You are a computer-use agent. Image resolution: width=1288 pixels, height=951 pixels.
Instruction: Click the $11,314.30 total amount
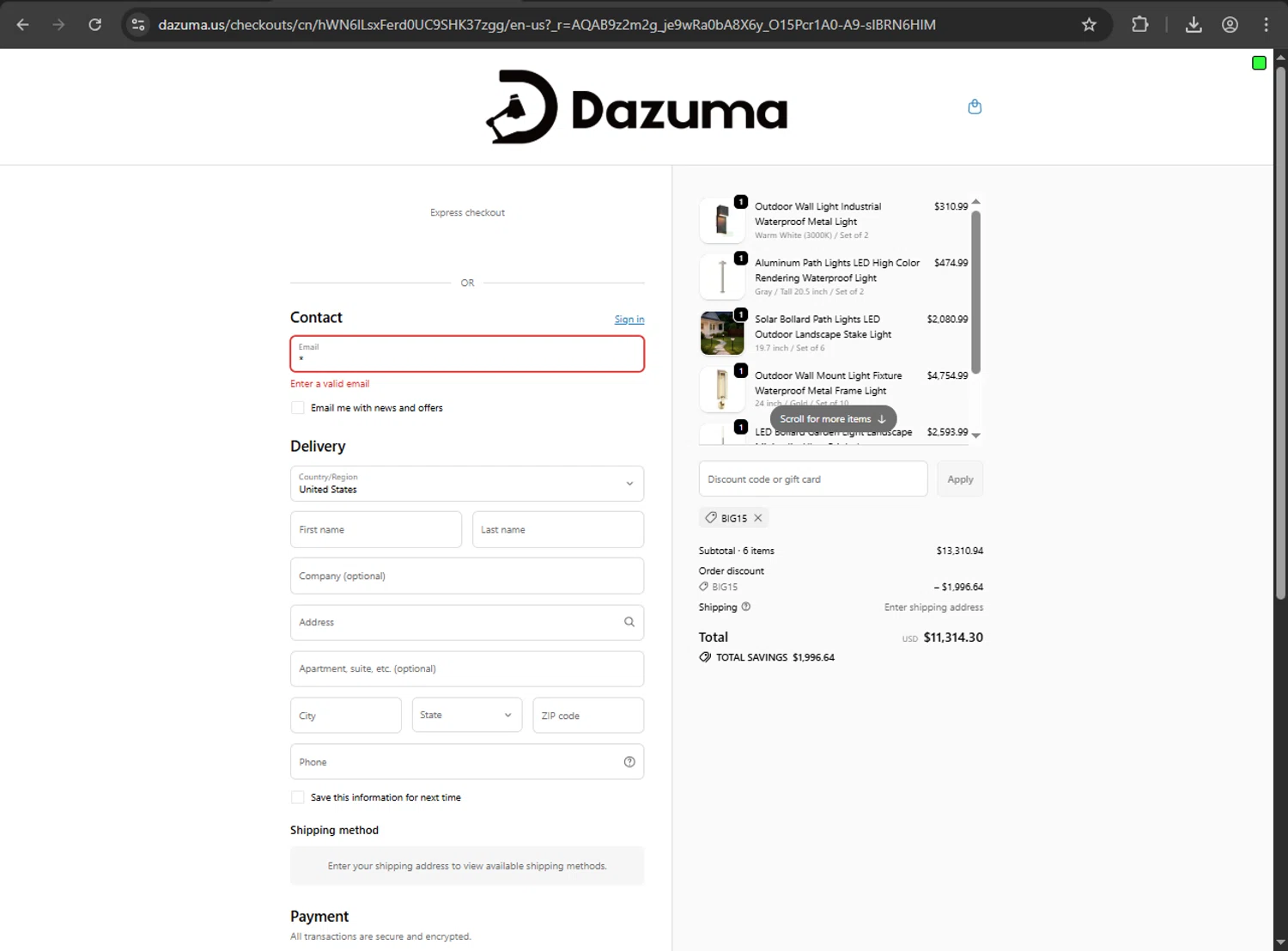click(953, 637)
